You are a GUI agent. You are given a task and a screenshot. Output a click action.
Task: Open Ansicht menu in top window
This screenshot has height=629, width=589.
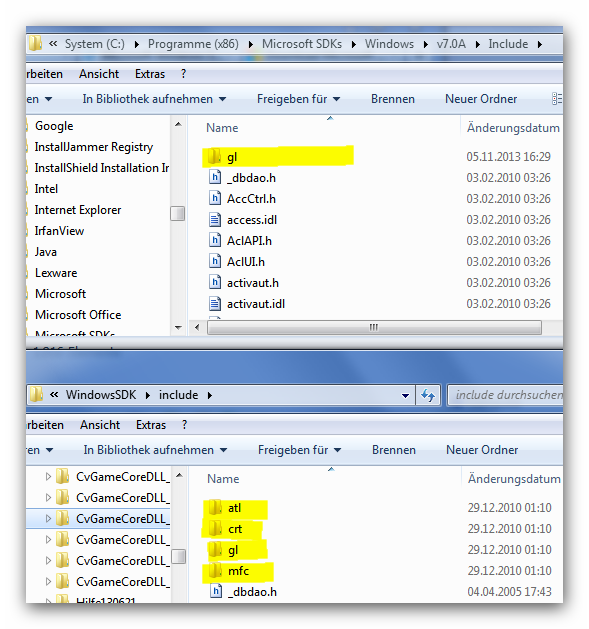pyautogui.click(x=99, y=74)
